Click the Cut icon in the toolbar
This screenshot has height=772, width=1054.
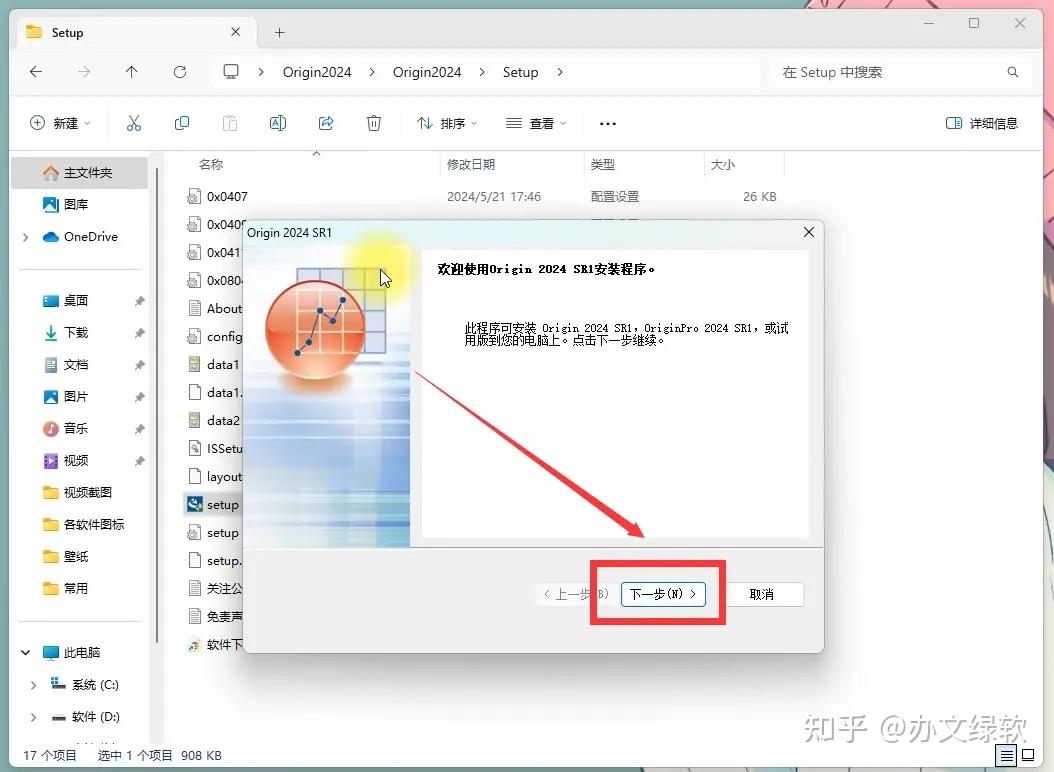click(134, 122)
